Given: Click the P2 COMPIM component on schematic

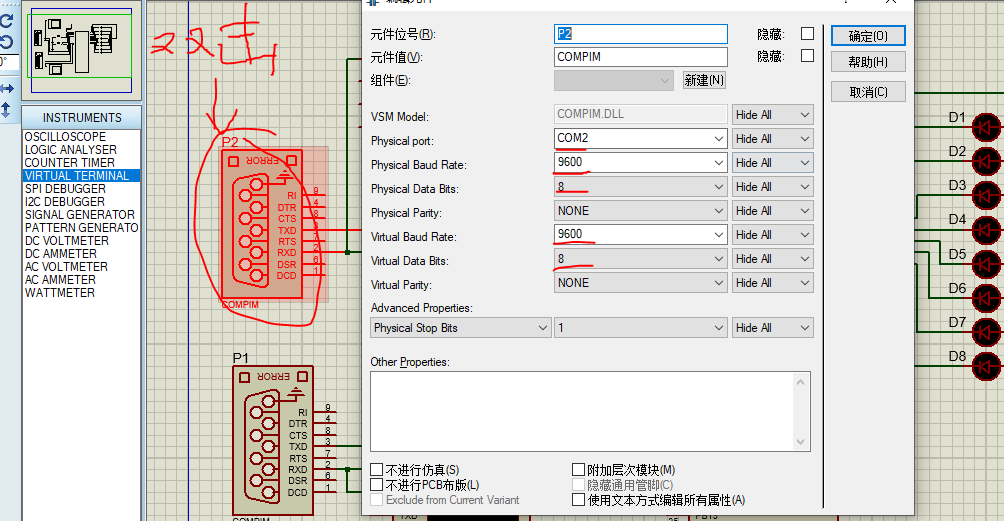Looking at the screenshot, I should (263, 224).
